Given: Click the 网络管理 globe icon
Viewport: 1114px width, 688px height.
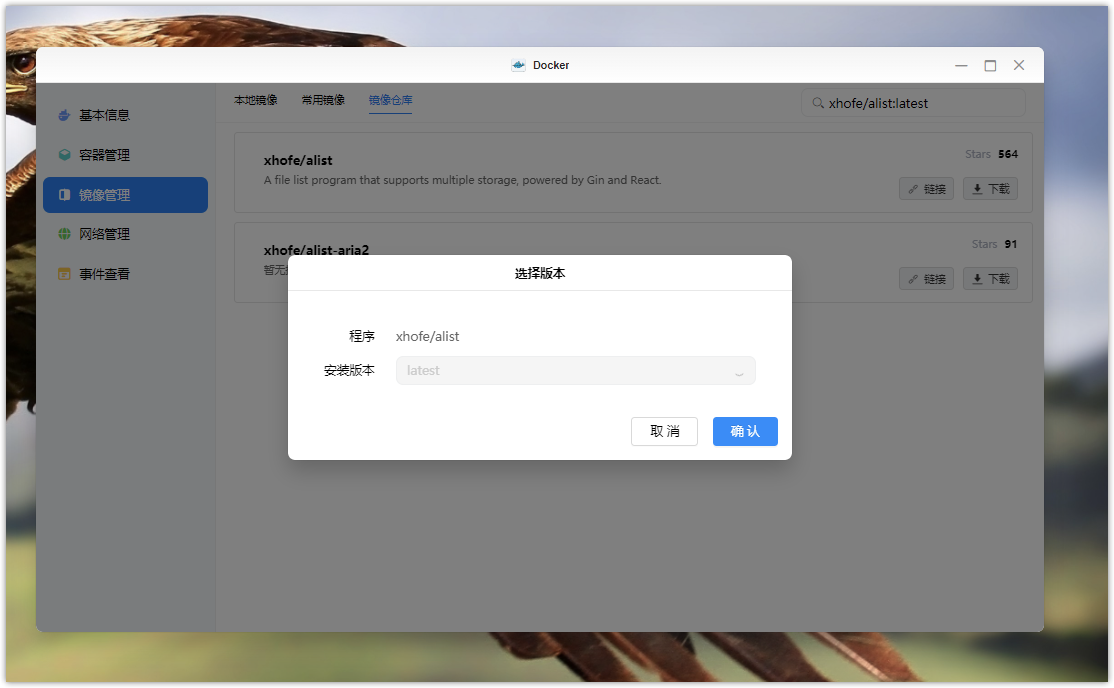Looking at the screenshot, I should [64, 234].
